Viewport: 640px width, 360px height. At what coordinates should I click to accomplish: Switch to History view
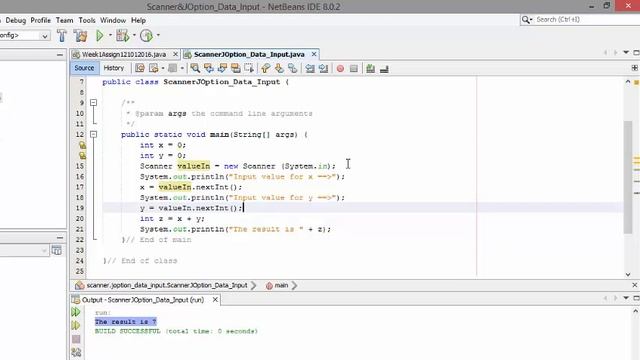113,68
